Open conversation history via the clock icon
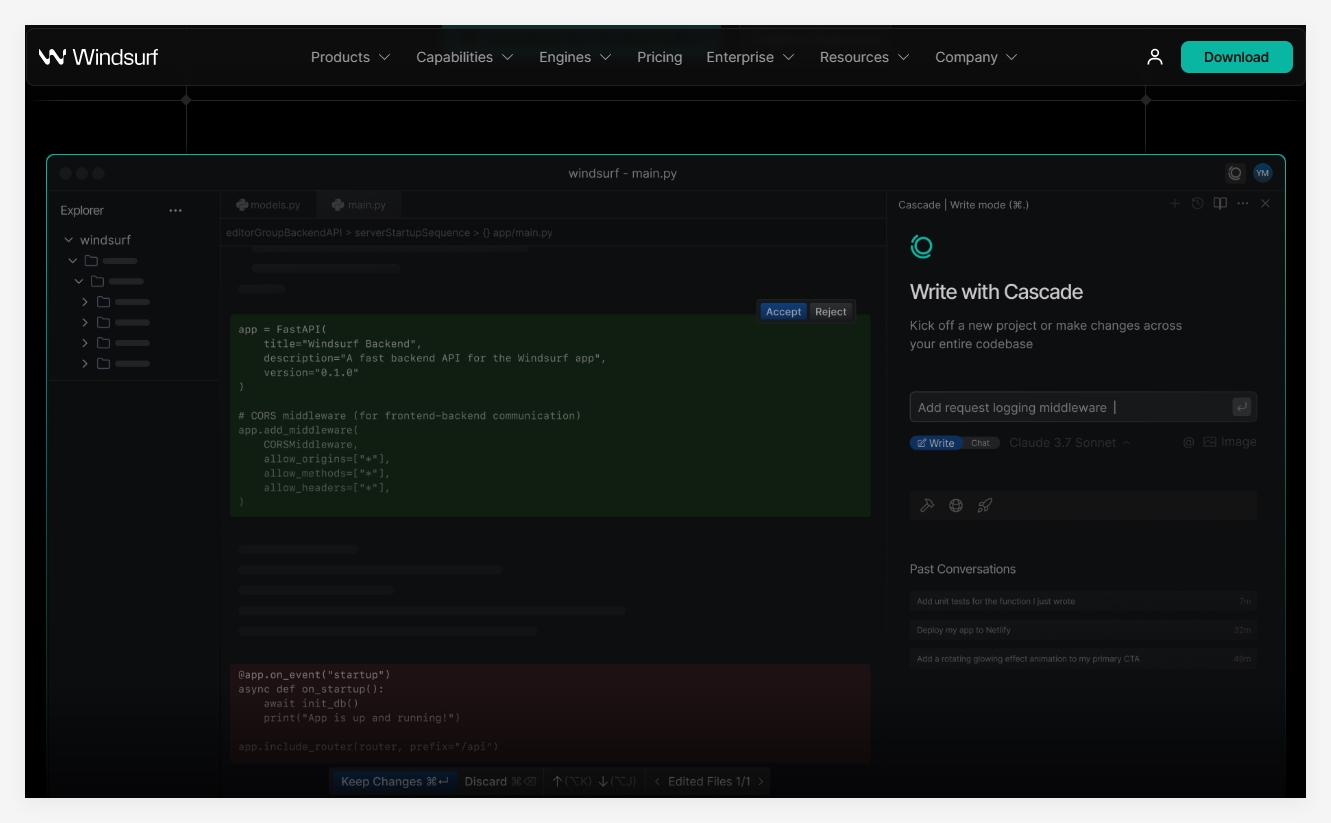 click(x=1198, y=203)
